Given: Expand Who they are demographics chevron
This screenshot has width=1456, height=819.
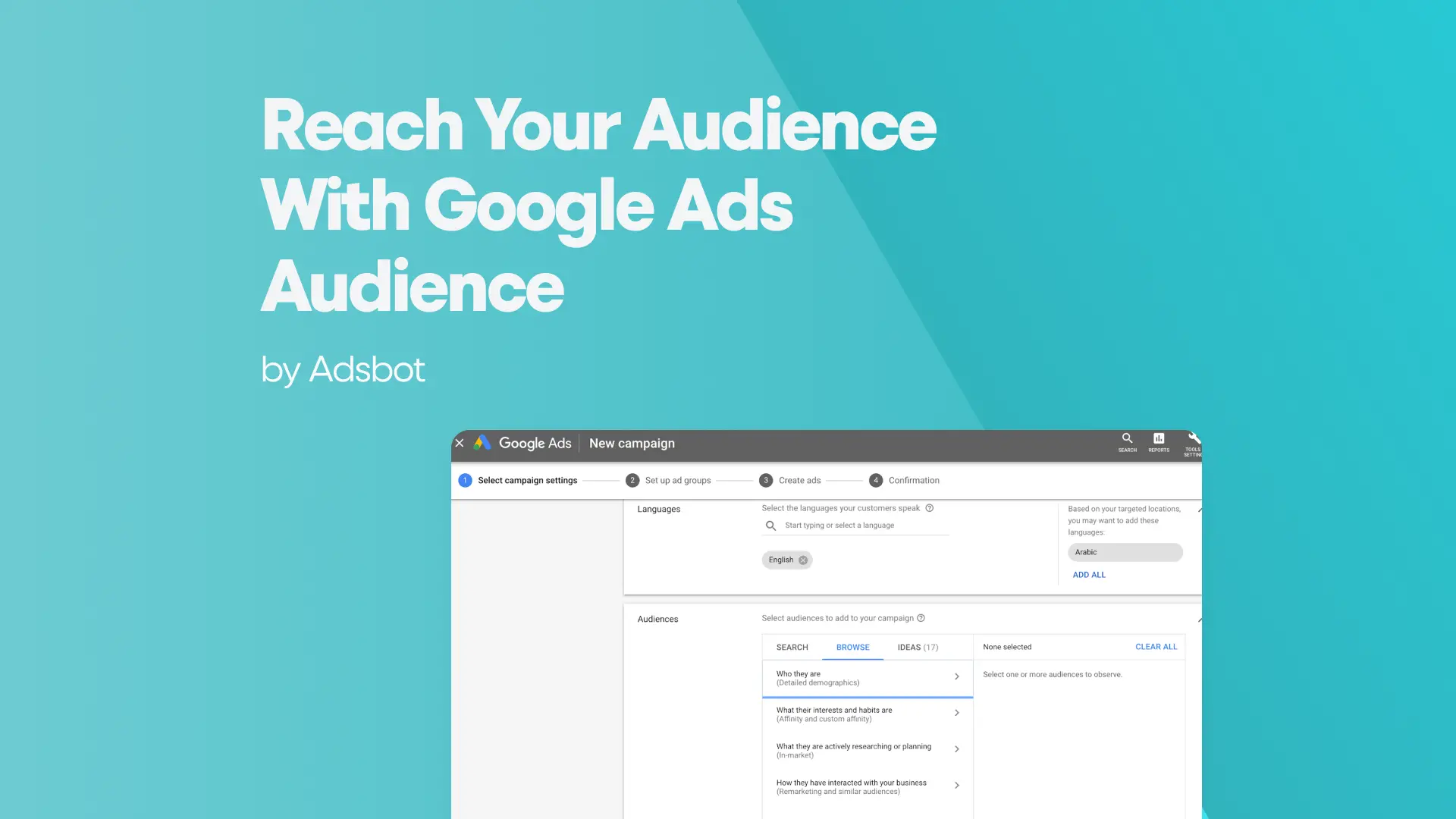Looking at the screenshot, I should tap(957, 676).
